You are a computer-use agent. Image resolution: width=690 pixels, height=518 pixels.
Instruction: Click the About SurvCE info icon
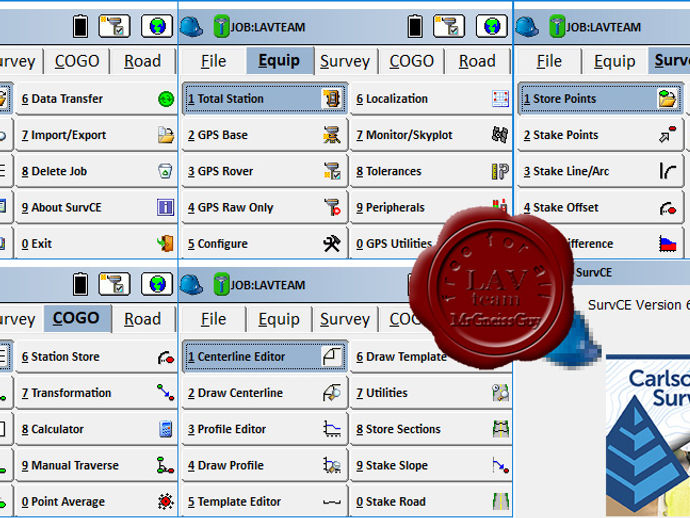(165, 207)
